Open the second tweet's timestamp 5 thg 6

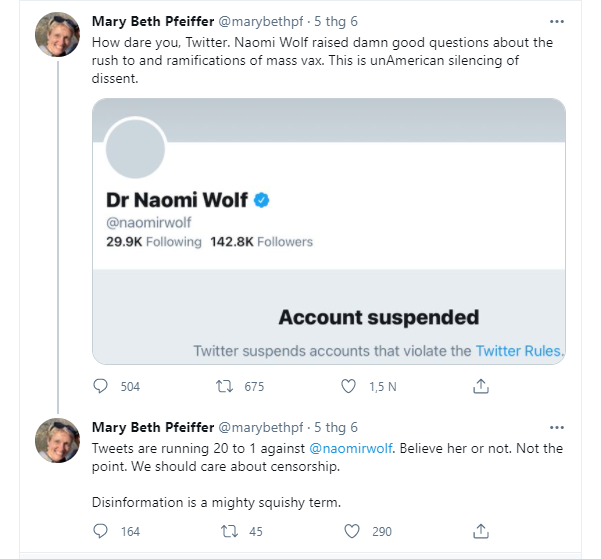tap(335, 427)
